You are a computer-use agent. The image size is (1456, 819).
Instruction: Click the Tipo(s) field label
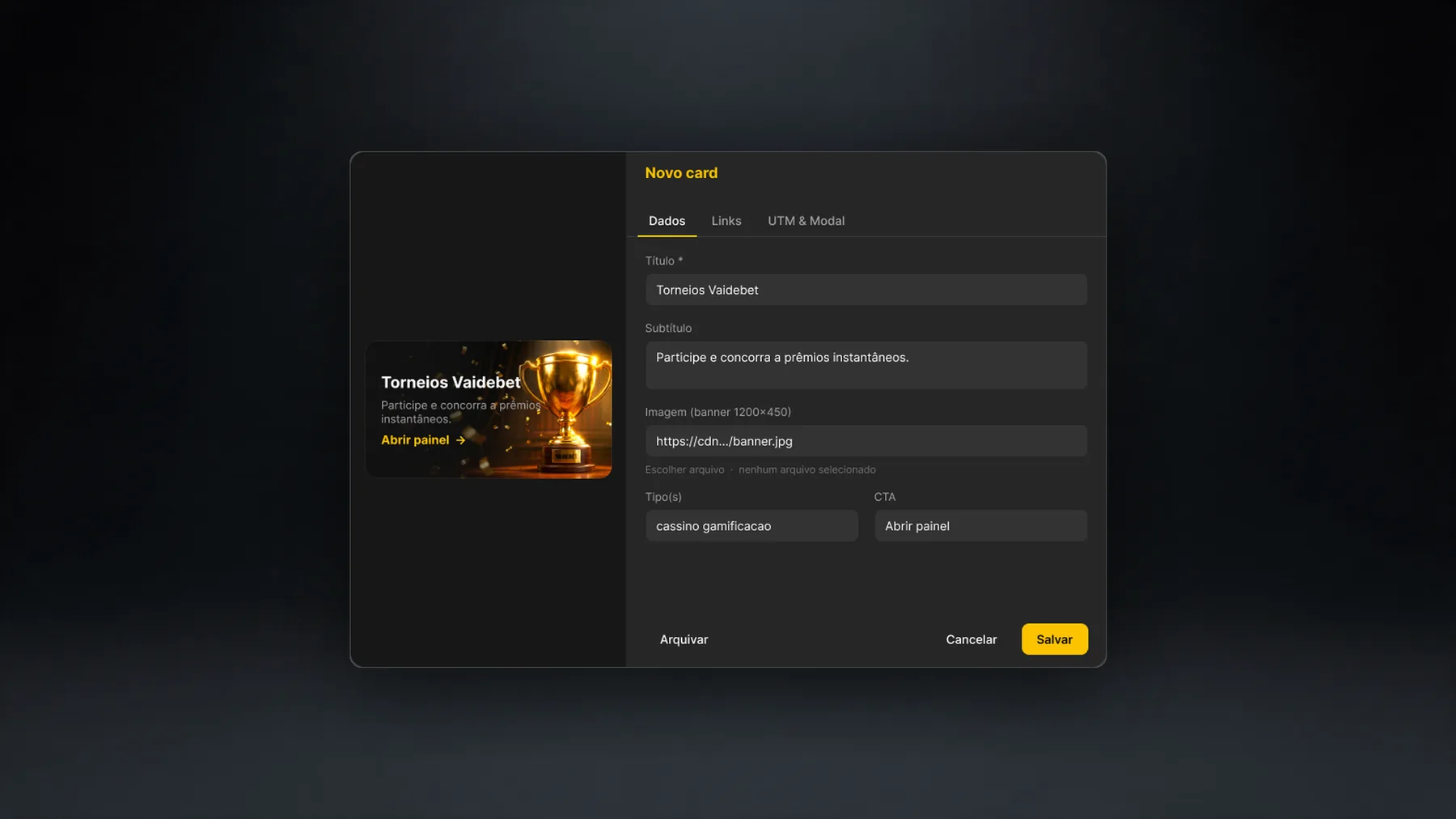pos(663,497)
